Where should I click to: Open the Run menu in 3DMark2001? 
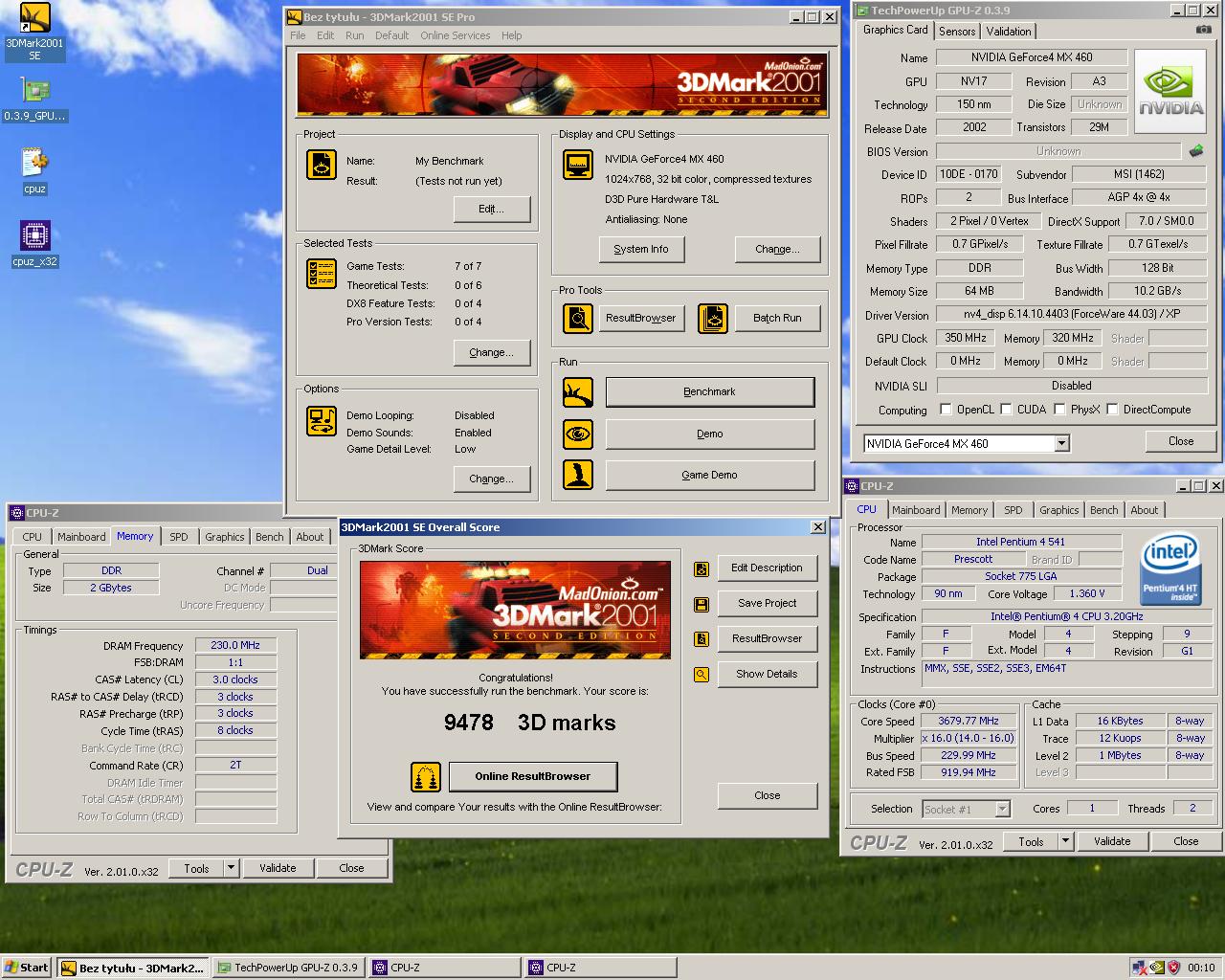354,35
